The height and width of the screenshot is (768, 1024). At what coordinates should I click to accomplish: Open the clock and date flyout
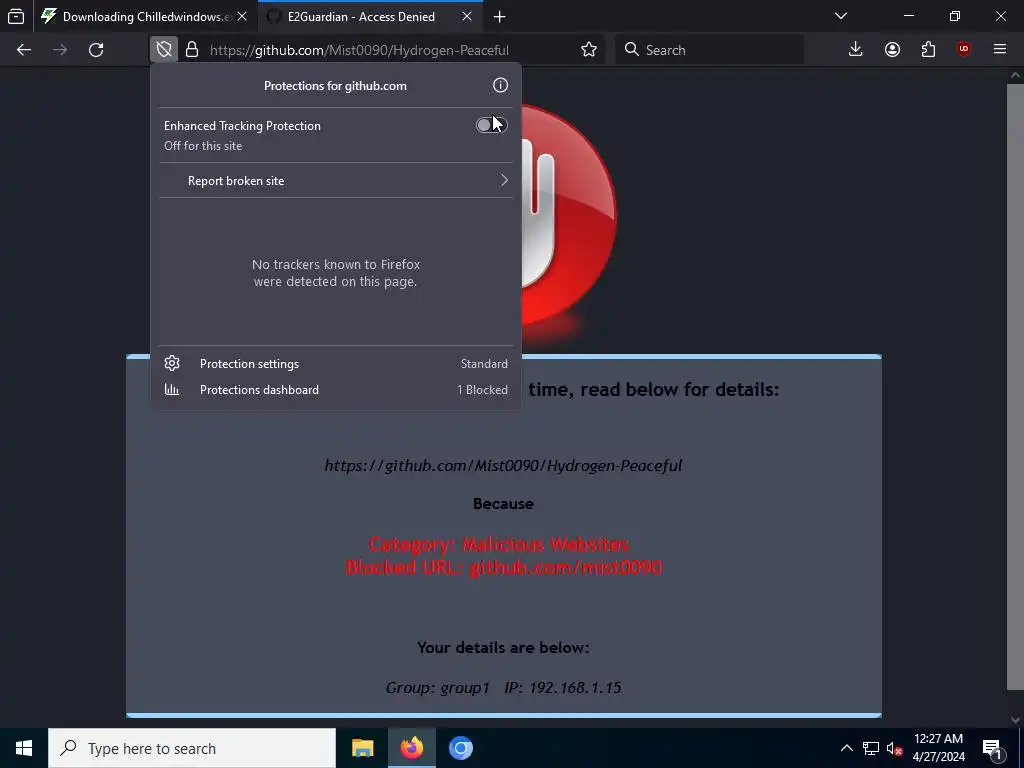938,748
